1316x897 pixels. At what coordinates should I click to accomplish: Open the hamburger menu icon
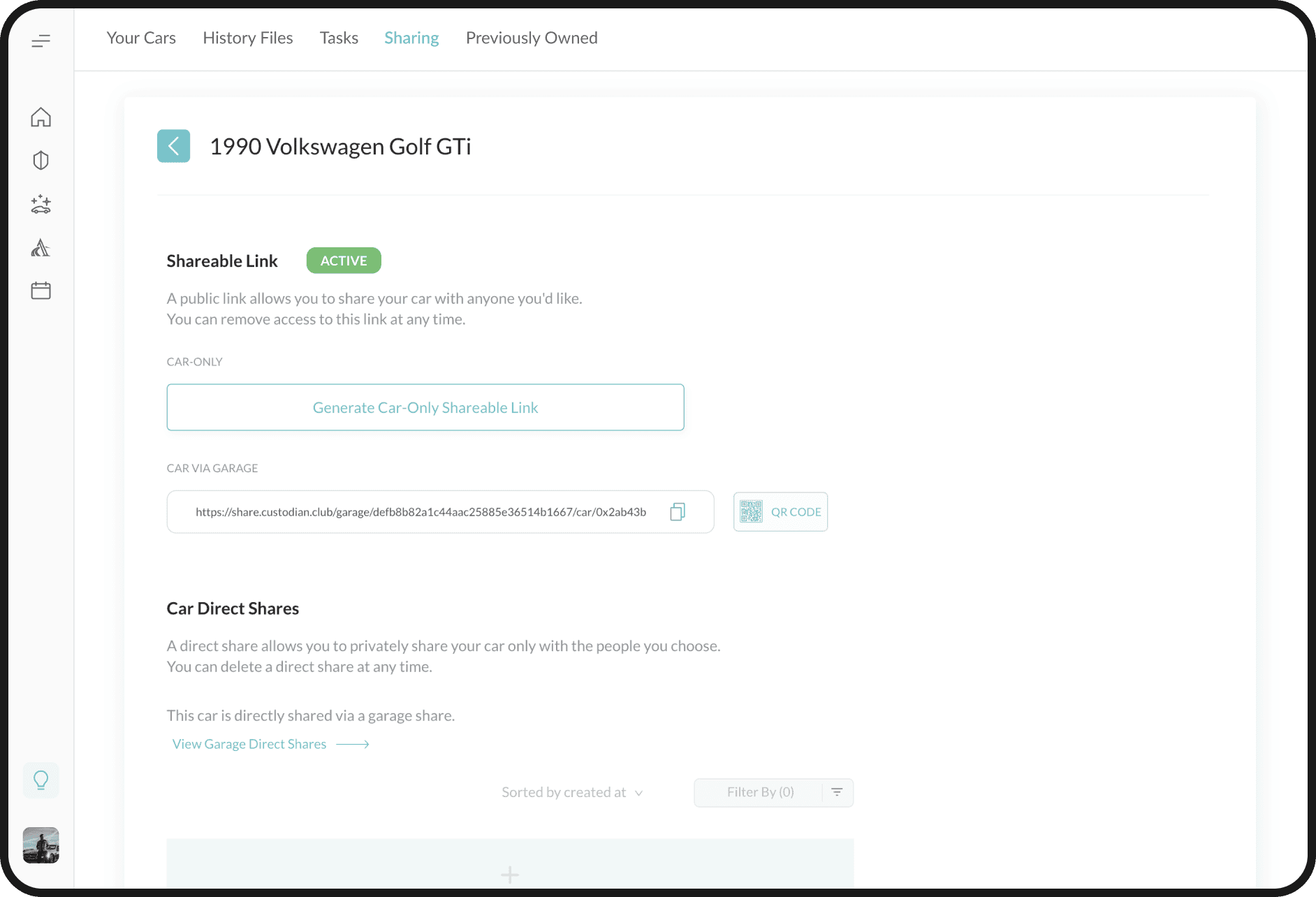coord(41,41)
